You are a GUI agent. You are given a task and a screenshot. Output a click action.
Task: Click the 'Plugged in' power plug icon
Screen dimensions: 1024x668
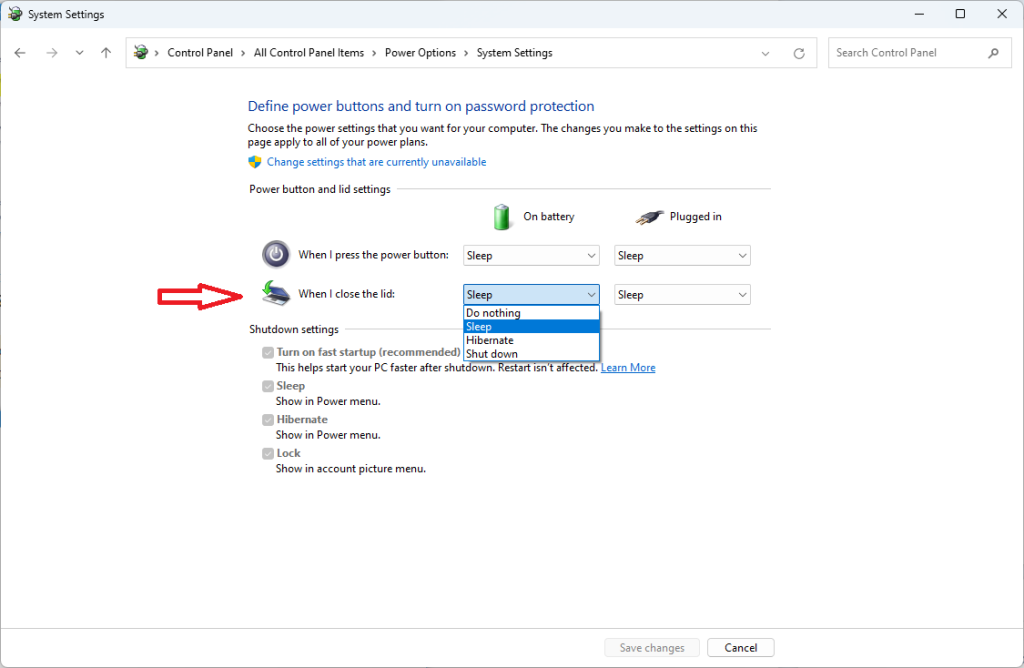(648, 216)
